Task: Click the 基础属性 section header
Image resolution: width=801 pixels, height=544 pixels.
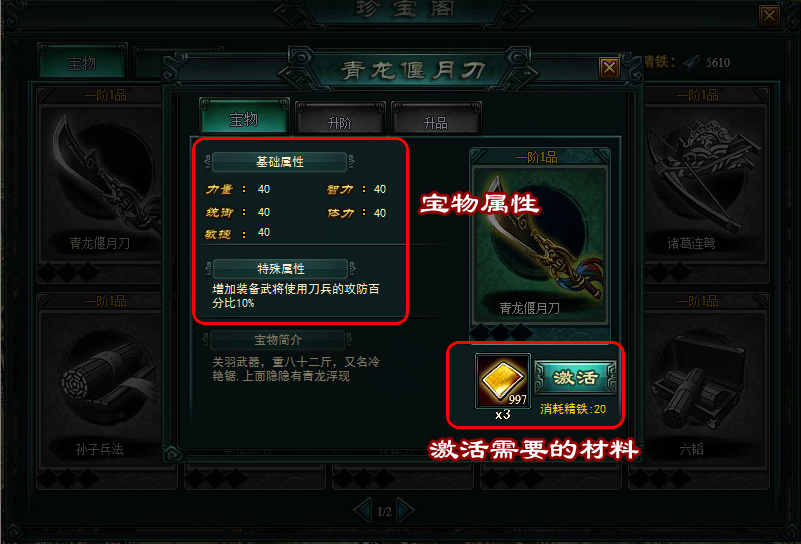Action: coord(279,162)
